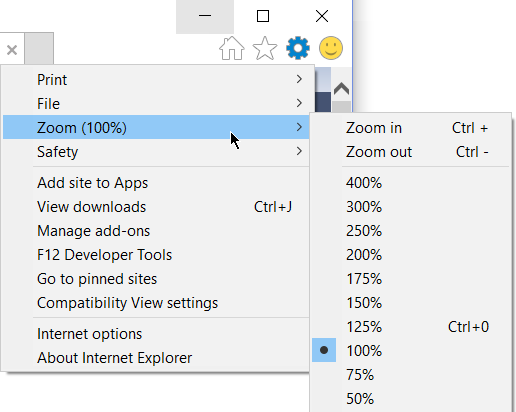
Task: Expand the Print submenu arrow
Action: point(299,79)
